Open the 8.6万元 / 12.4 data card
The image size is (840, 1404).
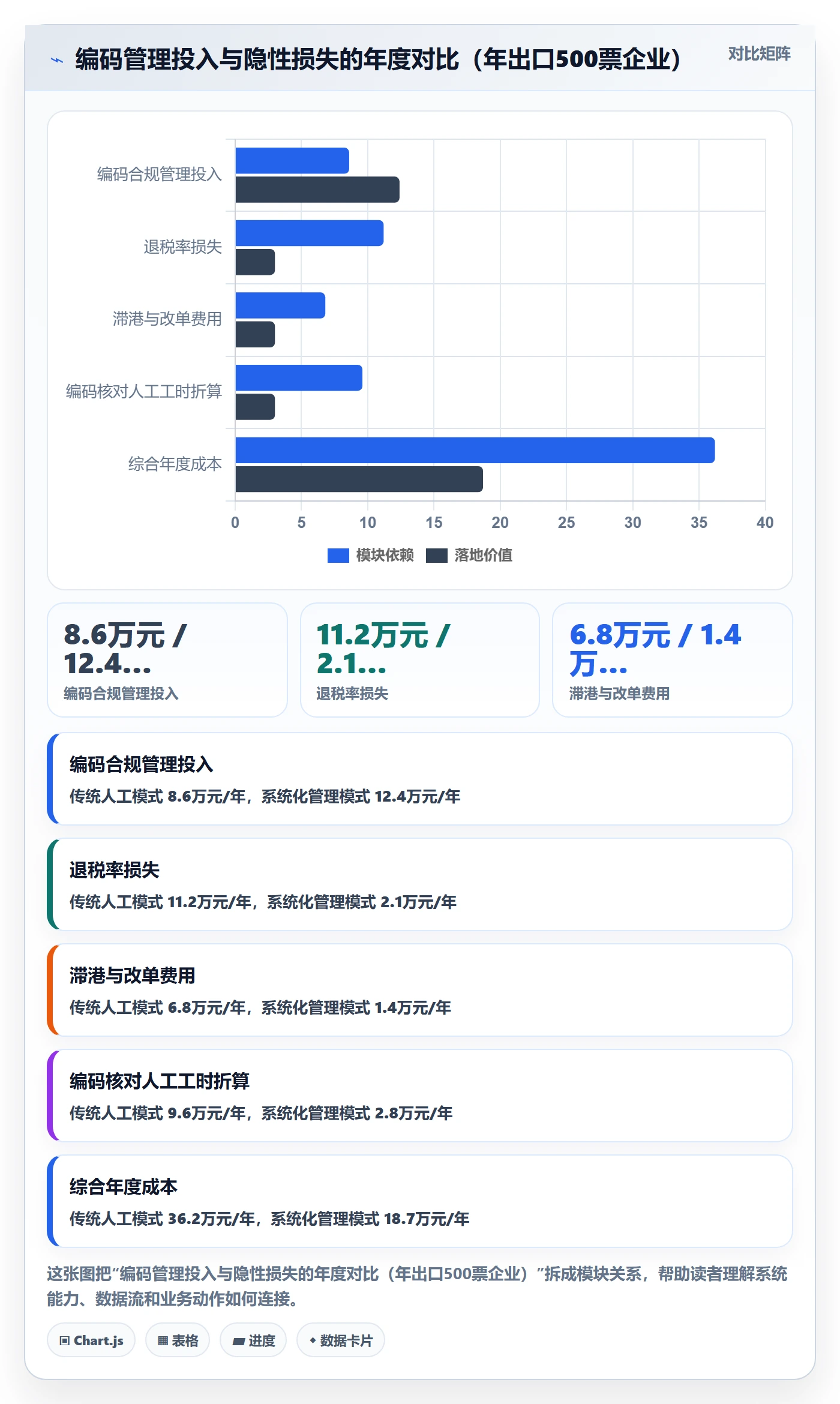point(167,660)
